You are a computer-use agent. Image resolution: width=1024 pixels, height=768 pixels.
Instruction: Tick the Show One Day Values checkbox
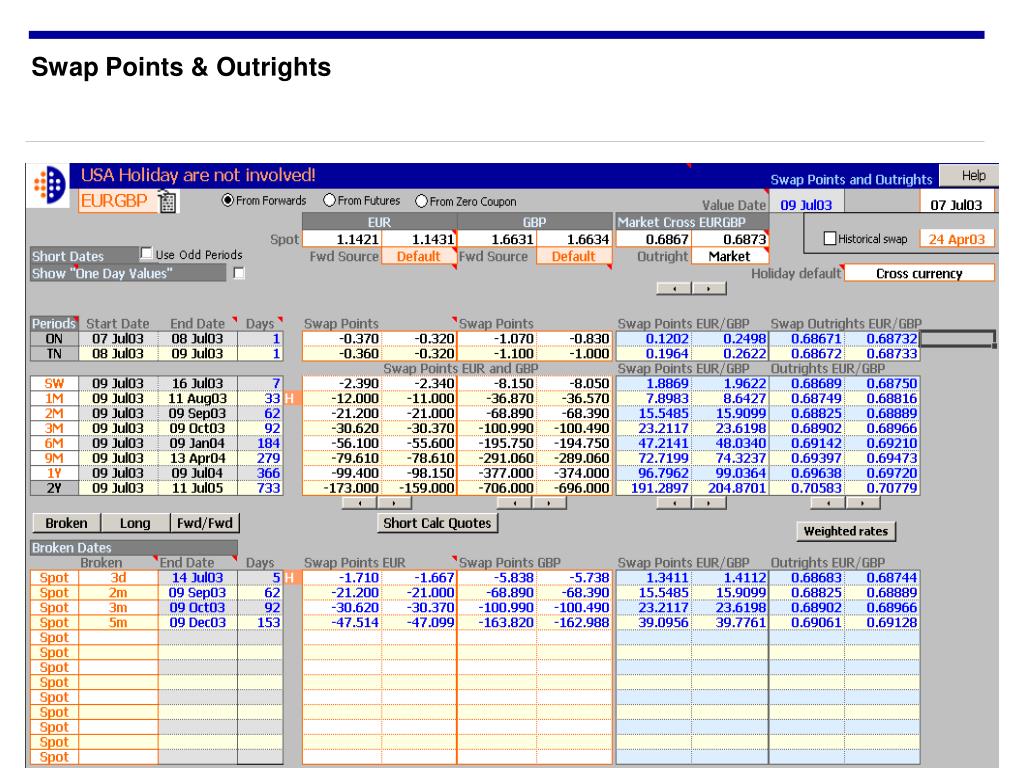point(239,273)
